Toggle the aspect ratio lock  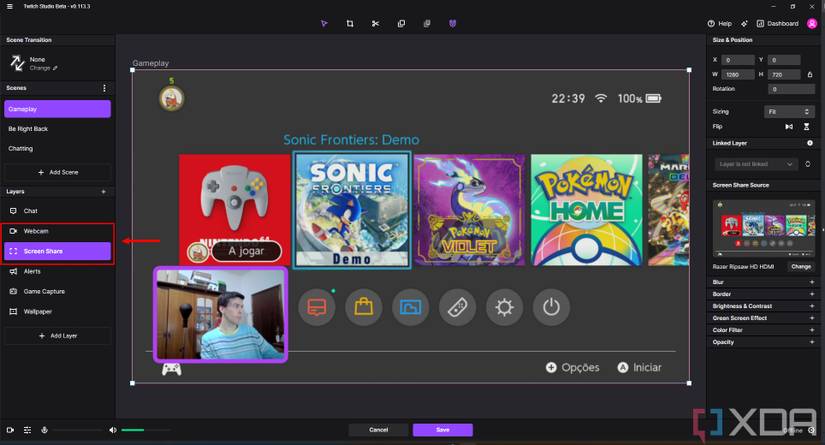point(809,74)
